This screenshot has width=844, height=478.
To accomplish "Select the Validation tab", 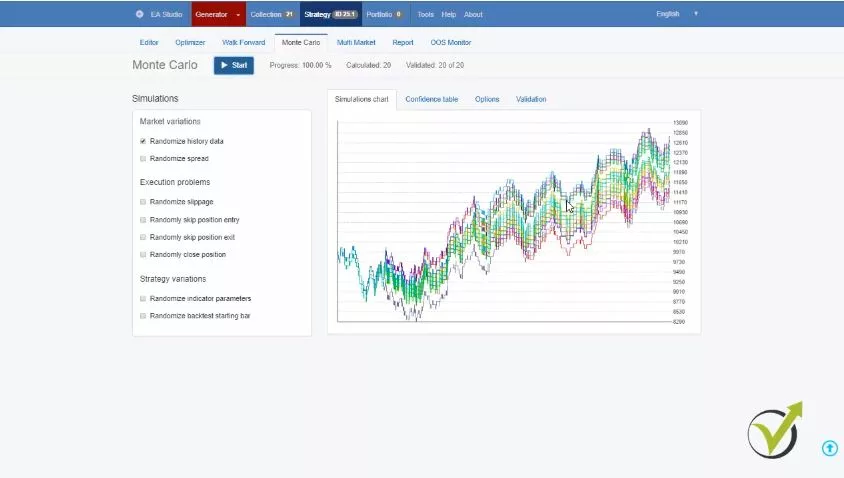I will [531, 99].
